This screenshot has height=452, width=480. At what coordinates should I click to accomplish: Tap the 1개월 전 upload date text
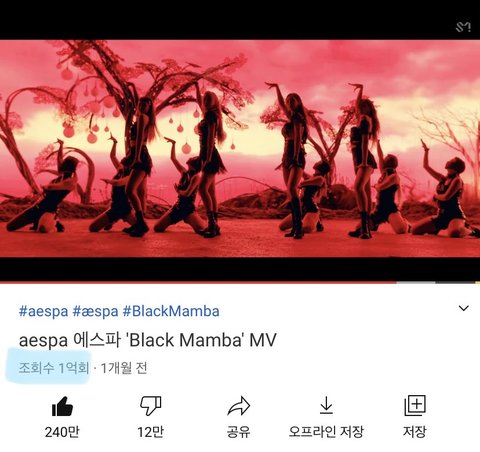pyautogui.click(x=124, y=368)
